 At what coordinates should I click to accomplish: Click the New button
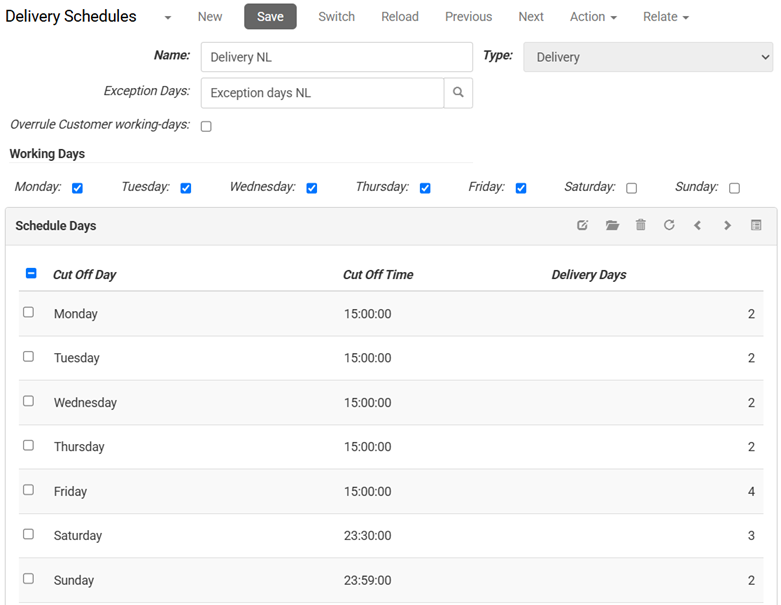click(x=210, y=17)
